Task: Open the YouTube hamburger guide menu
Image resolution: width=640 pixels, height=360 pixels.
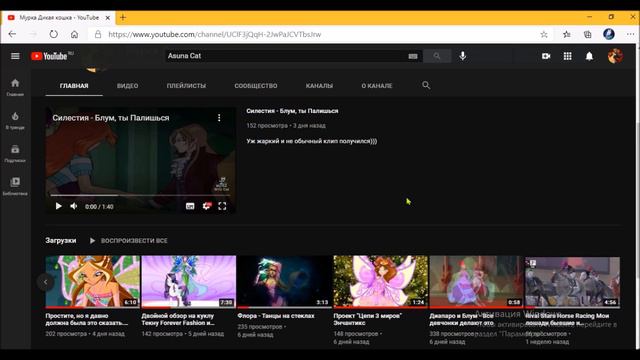Action: pos(15,56)
